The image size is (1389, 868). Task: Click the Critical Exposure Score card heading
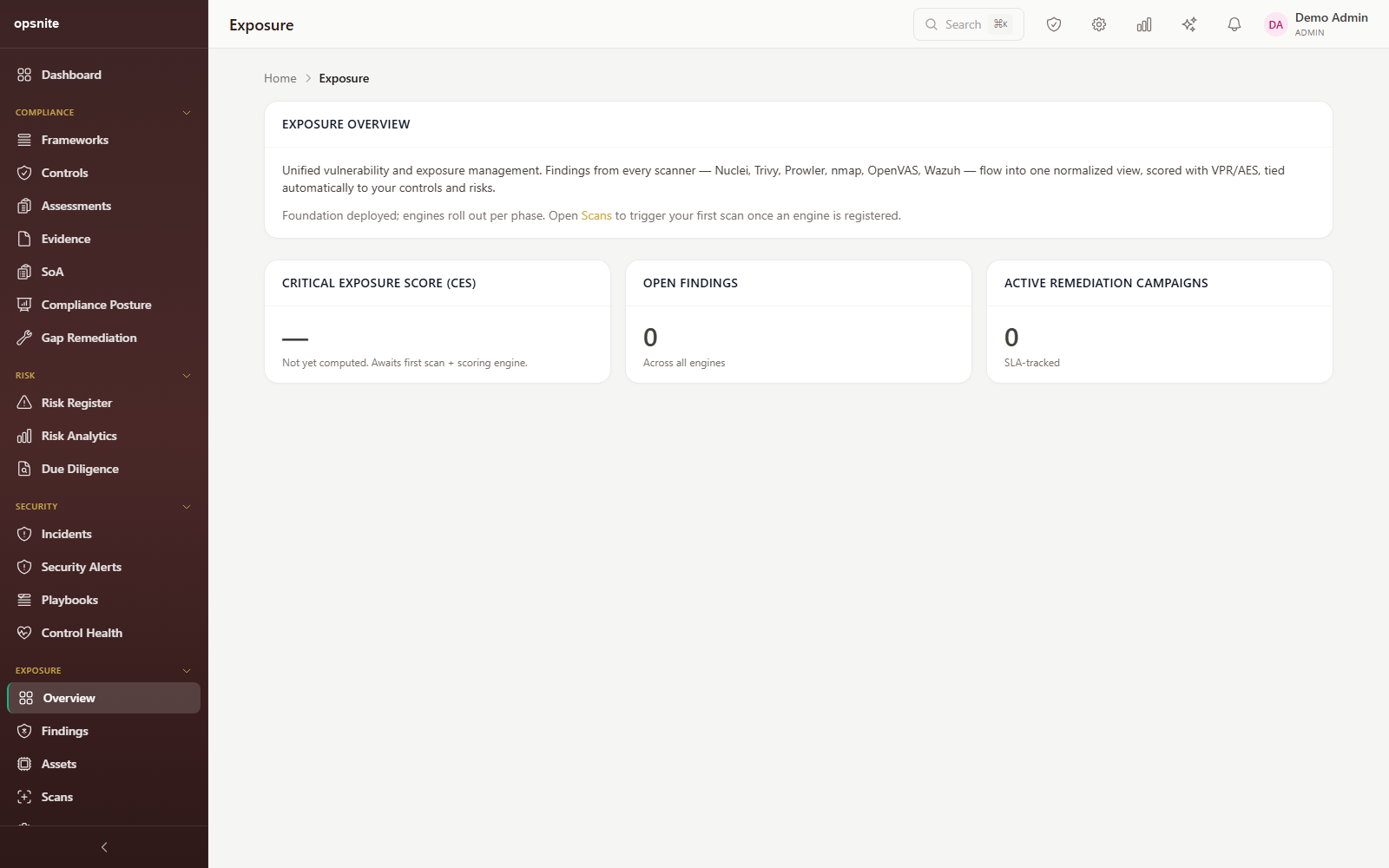click(379, 283)
